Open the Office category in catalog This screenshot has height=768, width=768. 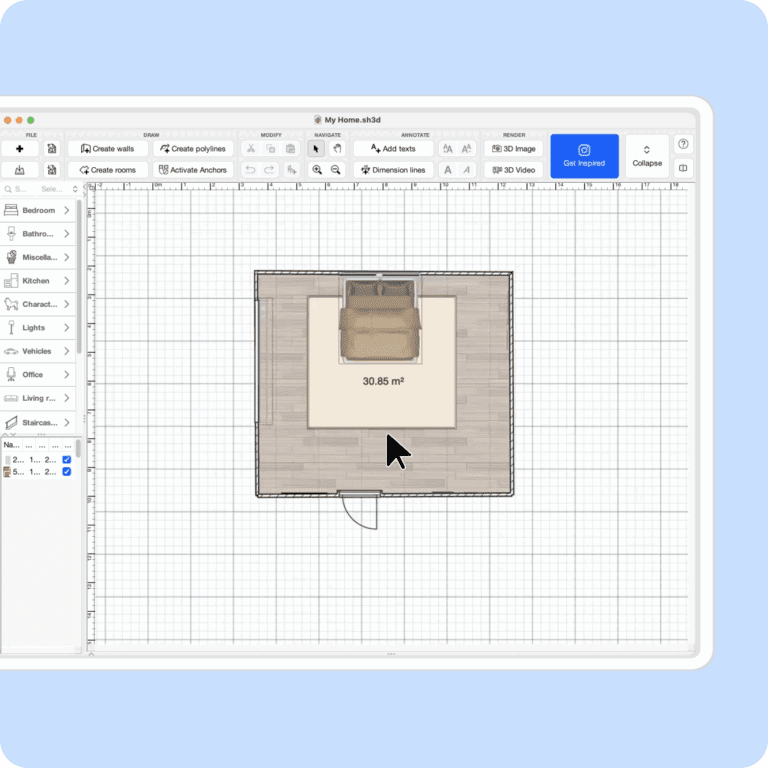[39, 375]
